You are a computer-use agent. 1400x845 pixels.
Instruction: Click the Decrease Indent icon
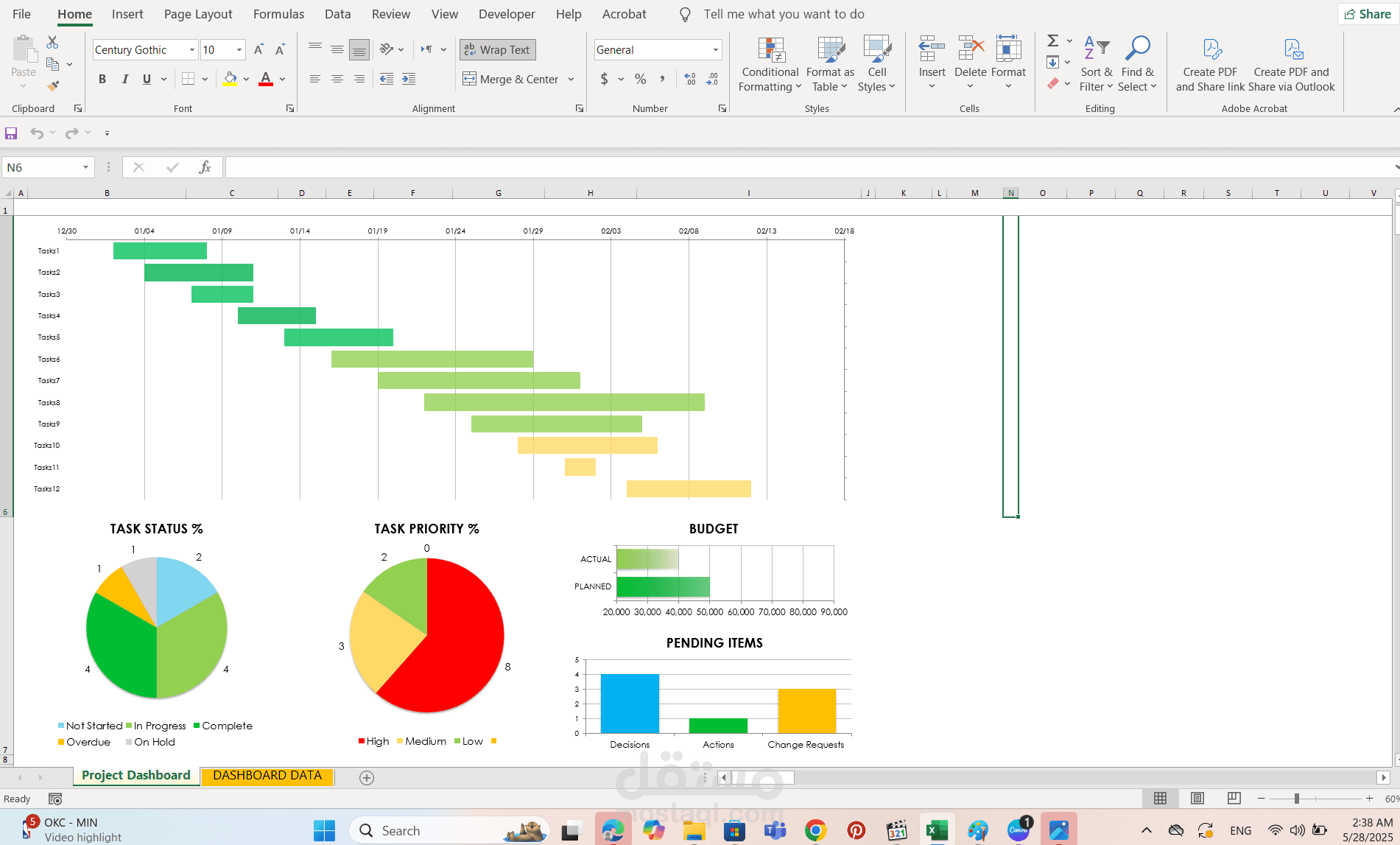(x=387, y=79)
